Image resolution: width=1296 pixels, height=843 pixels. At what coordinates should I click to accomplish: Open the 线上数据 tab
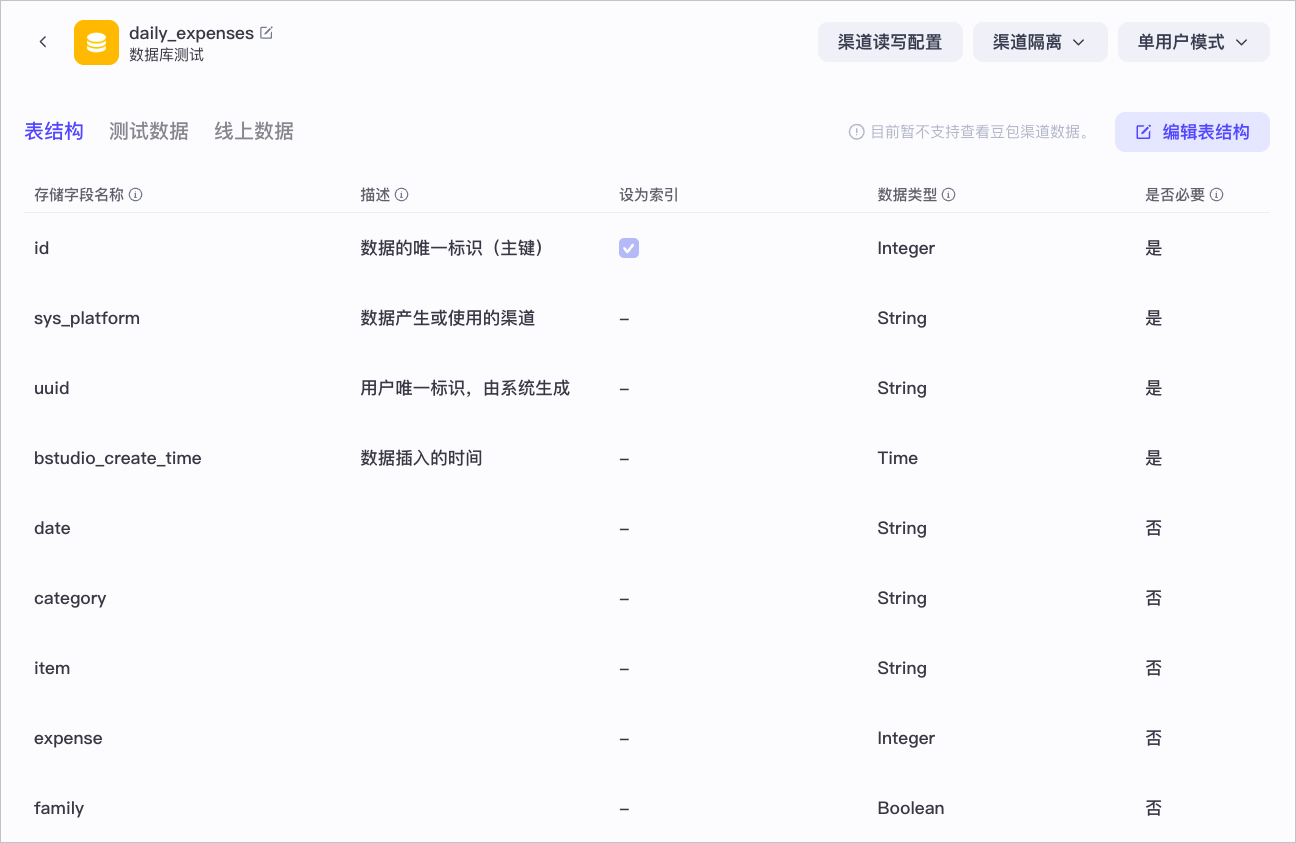254,131
